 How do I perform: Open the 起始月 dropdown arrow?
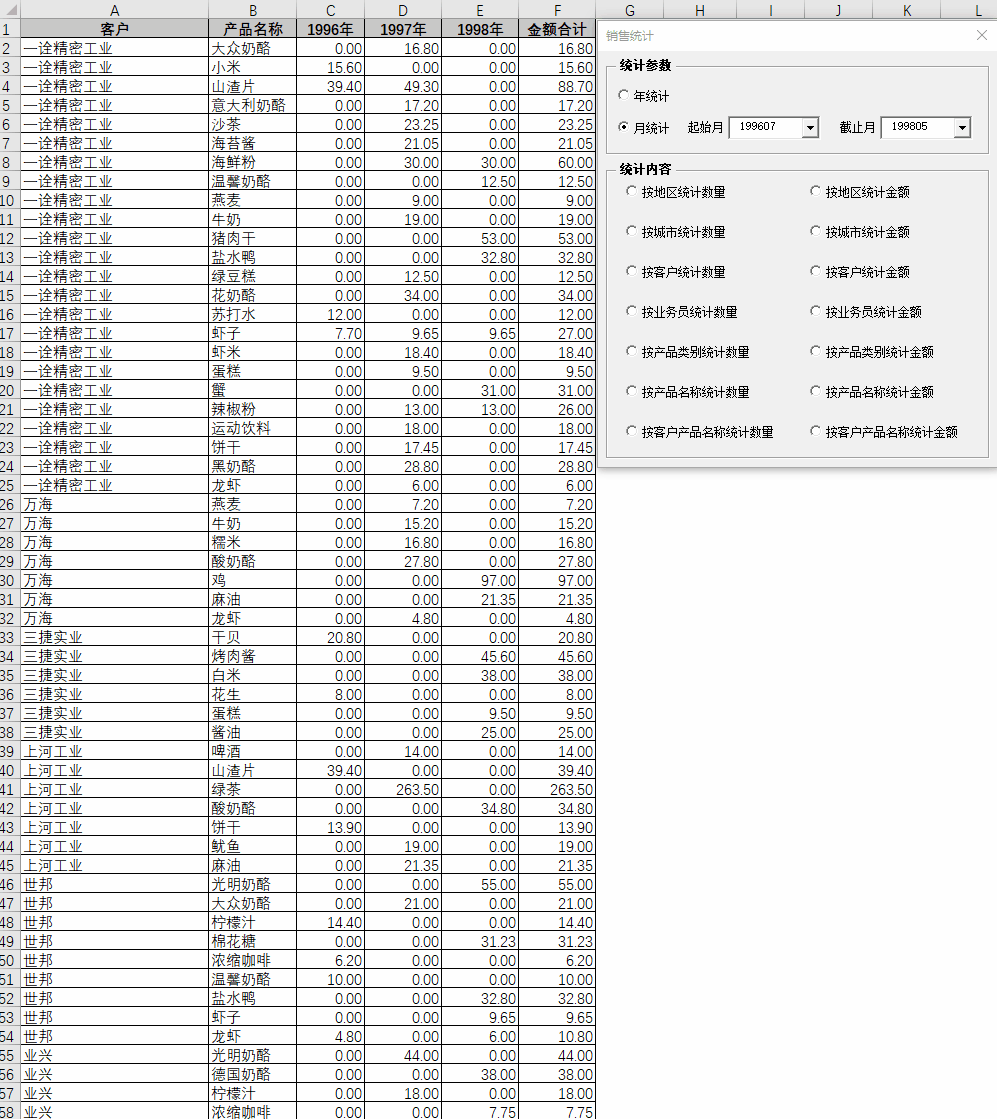coord(810,128)
